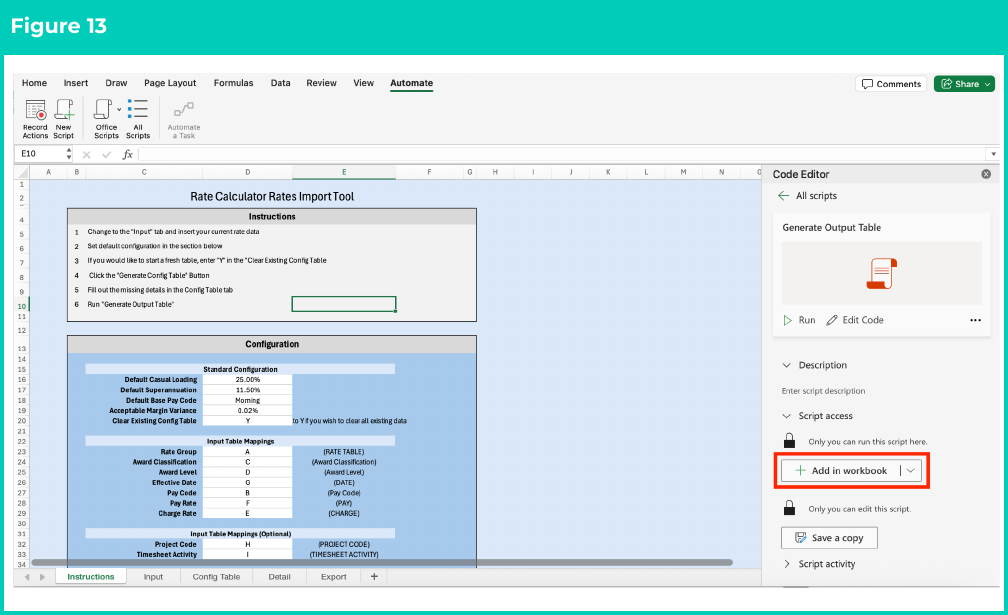1008x615 pixels.
Task: Click the Name Box showing E10
Action: click(x=40, y=154)
